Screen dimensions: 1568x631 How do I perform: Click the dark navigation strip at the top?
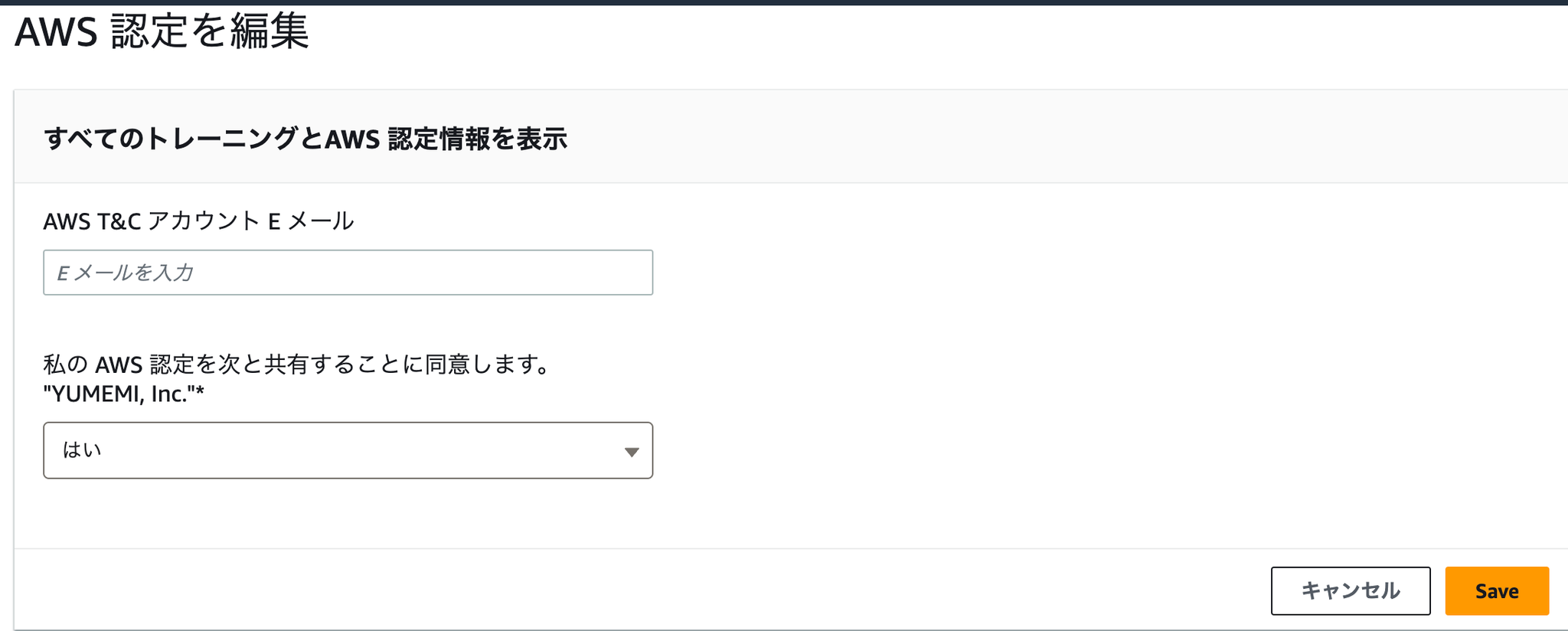784,2
